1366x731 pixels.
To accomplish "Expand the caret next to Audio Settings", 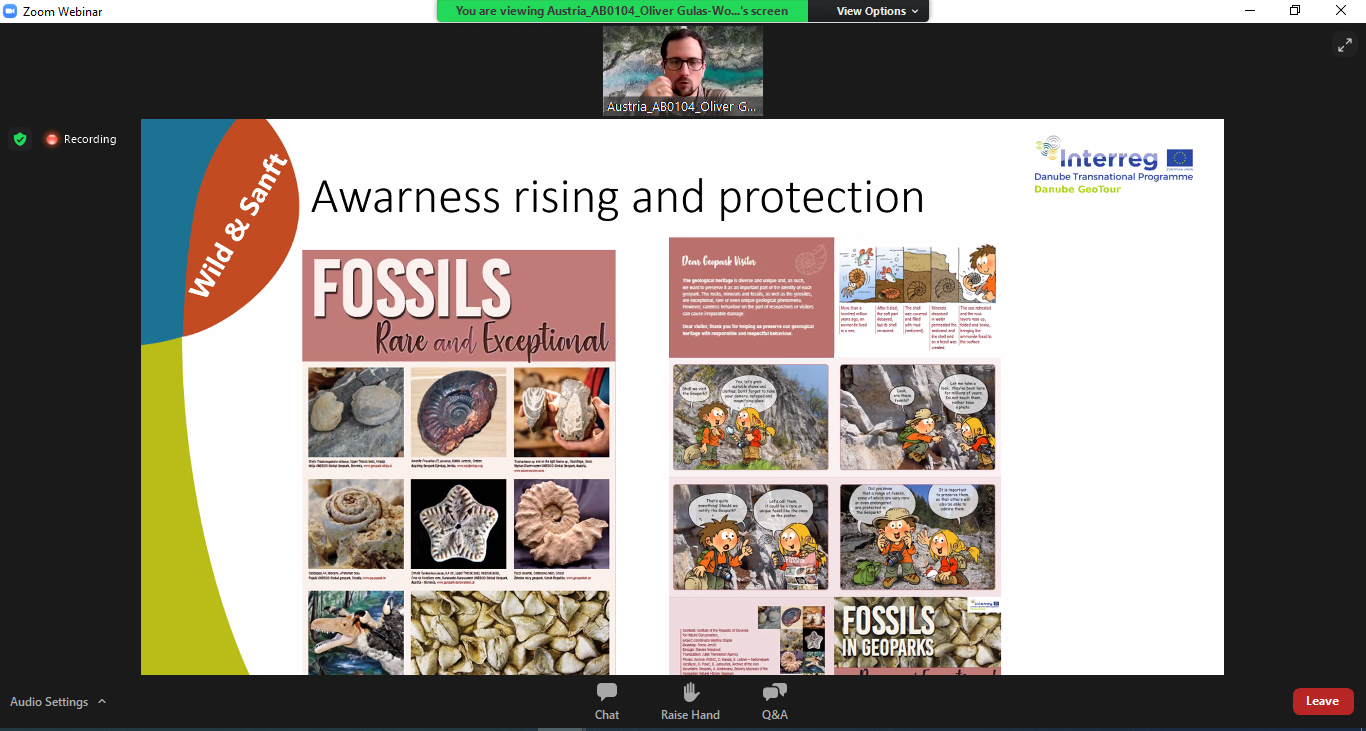I will click(x=102, y=702).
